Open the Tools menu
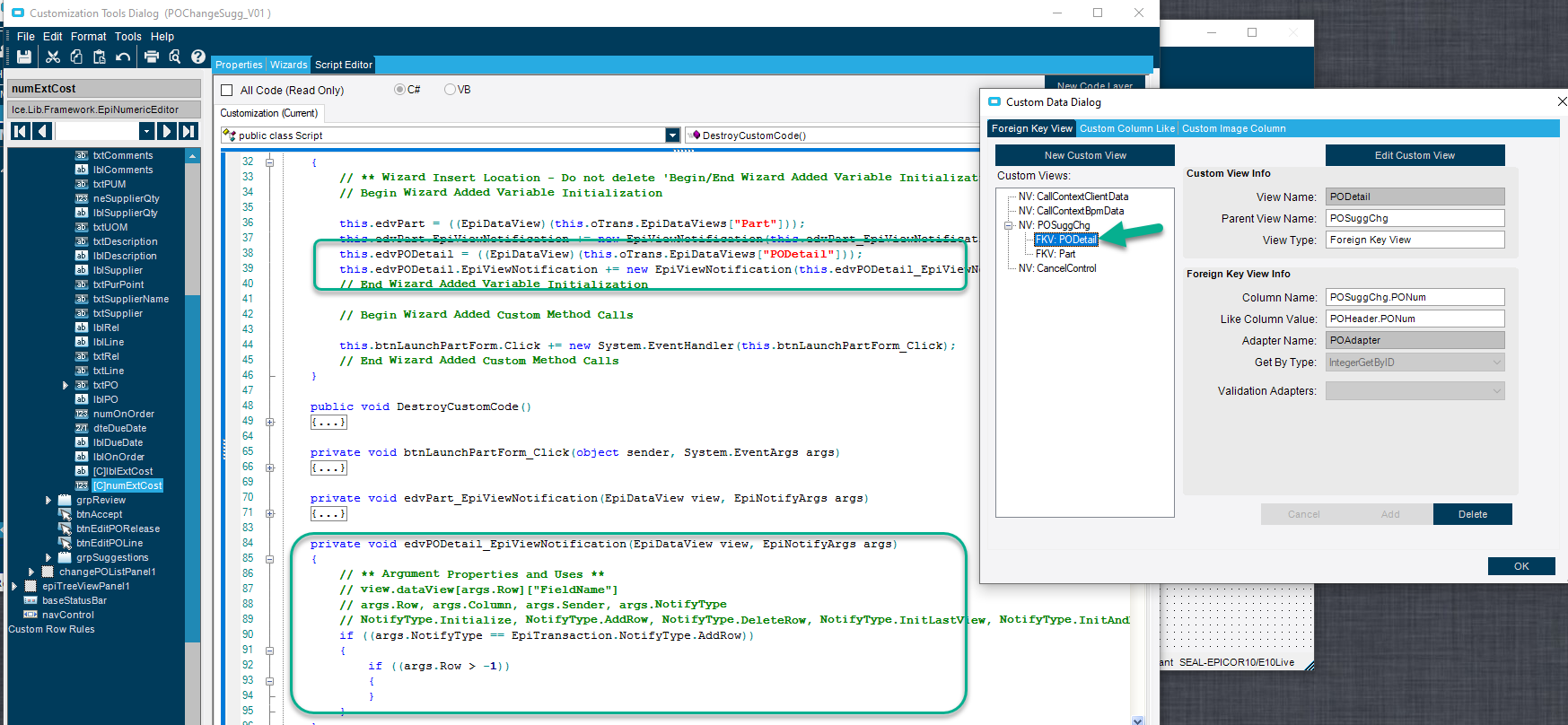The width and height of the screenshot is (1568, 725). 128,37
